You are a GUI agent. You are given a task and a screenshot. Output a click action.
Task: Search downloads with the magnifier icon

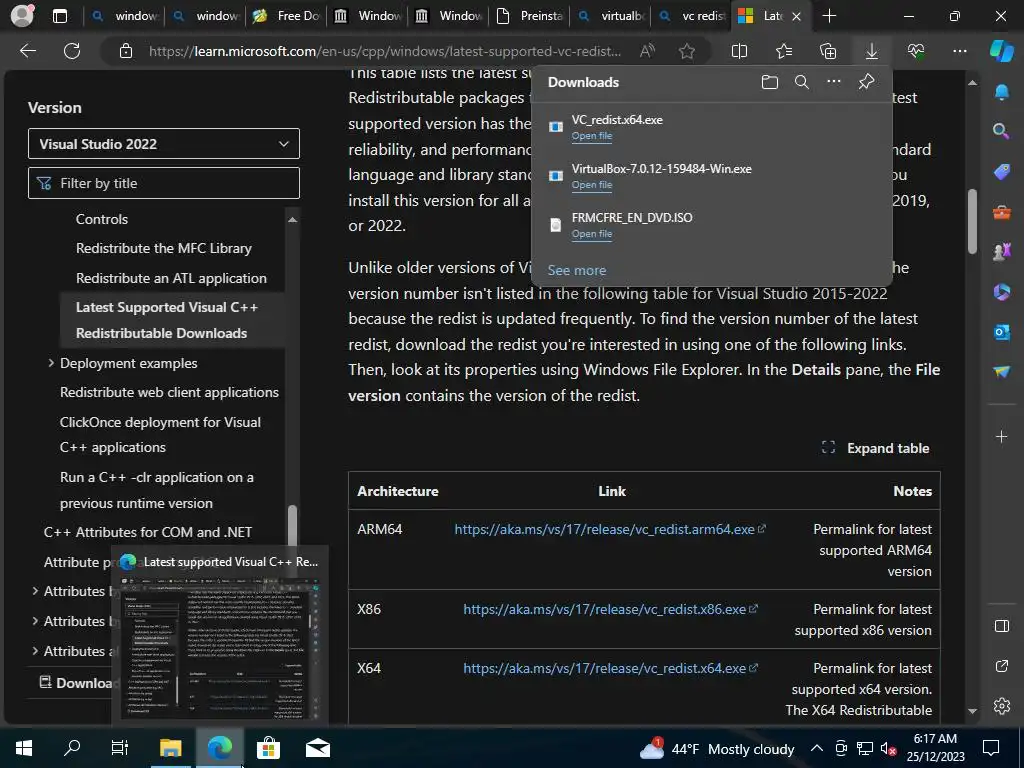[x=802, y=82]
